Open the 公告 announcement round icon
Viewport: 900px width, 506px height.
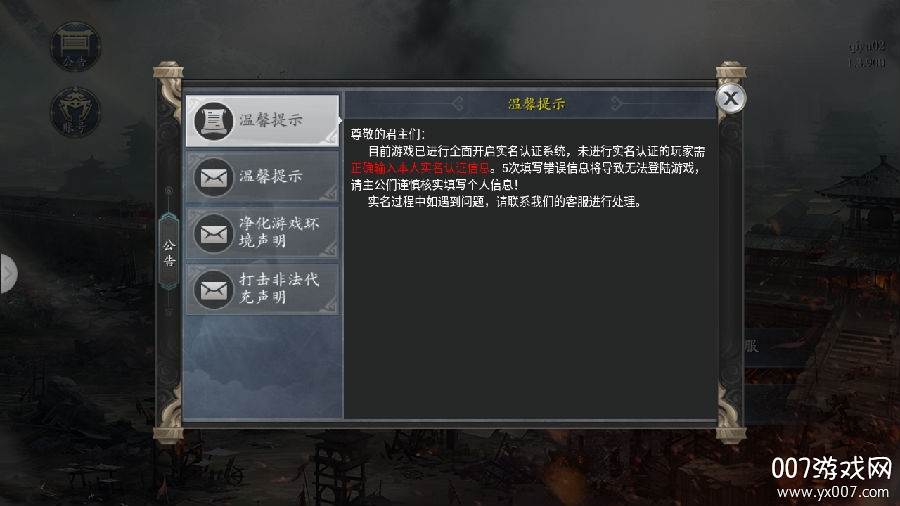tap(75, 46)
